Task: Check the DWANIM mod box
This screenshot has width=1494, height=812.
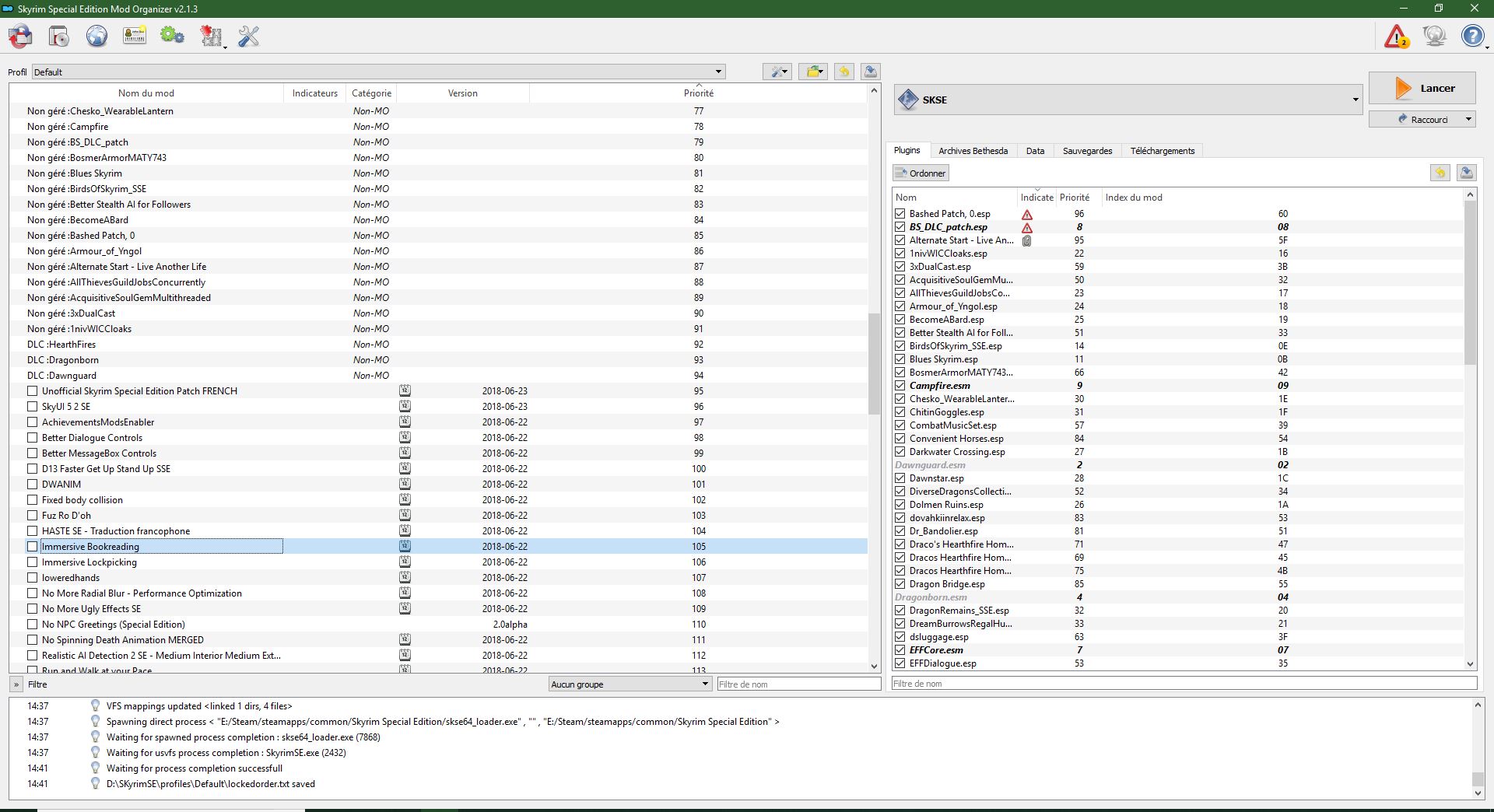Action: tap(32, 484)
